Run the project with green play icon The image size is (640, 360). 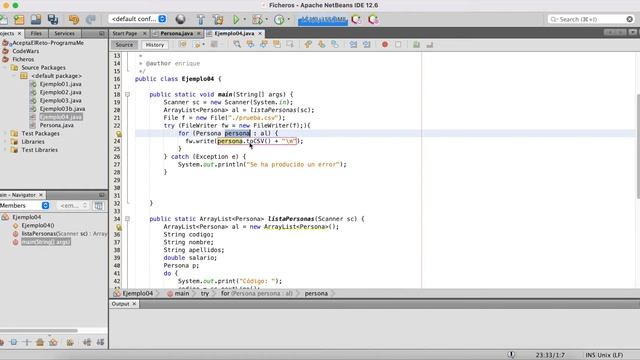[x=236, y=19]
